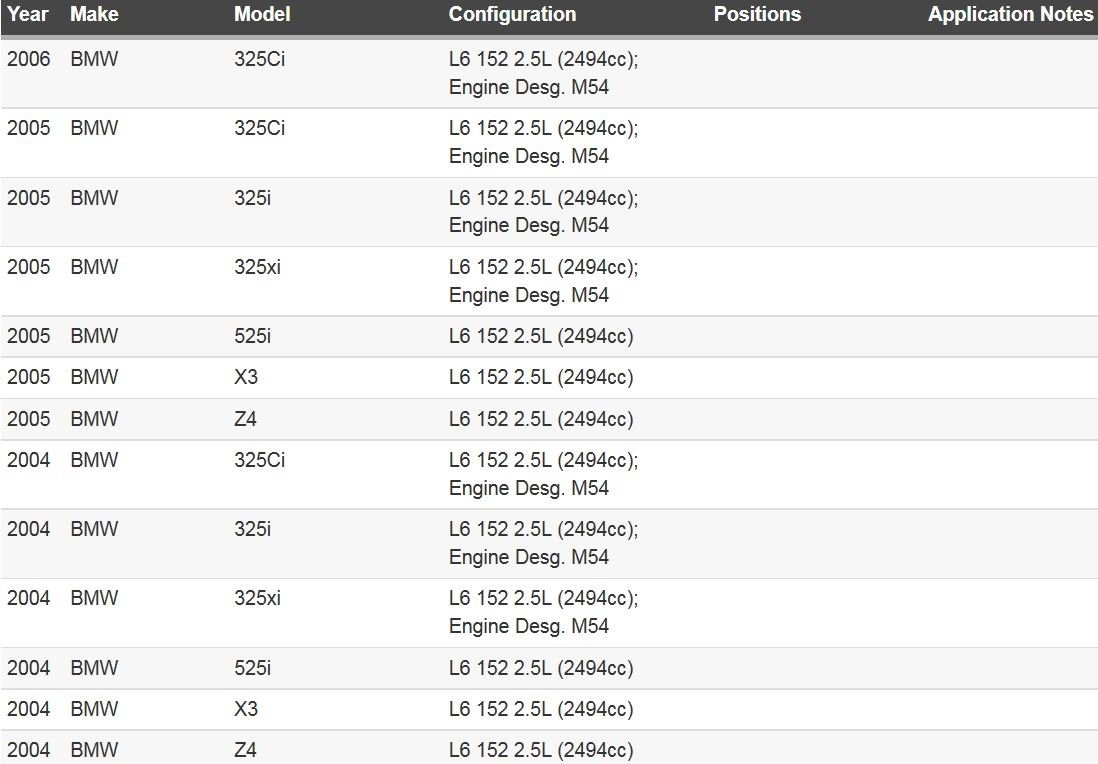Screen dimensions: 1098x764
Task: Click the Application Notes column header
Action: 1010,14
